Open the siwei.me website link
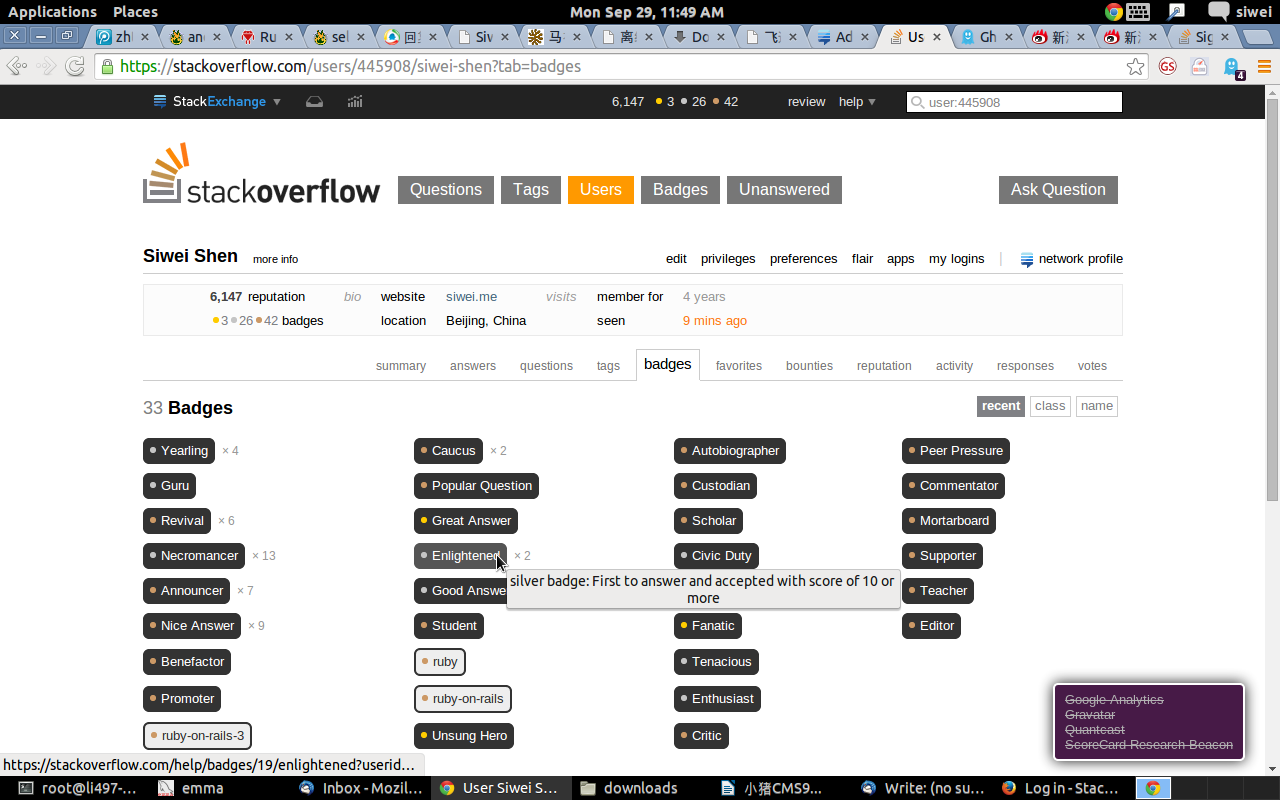1280x800 pixels. tap(471, 297)
